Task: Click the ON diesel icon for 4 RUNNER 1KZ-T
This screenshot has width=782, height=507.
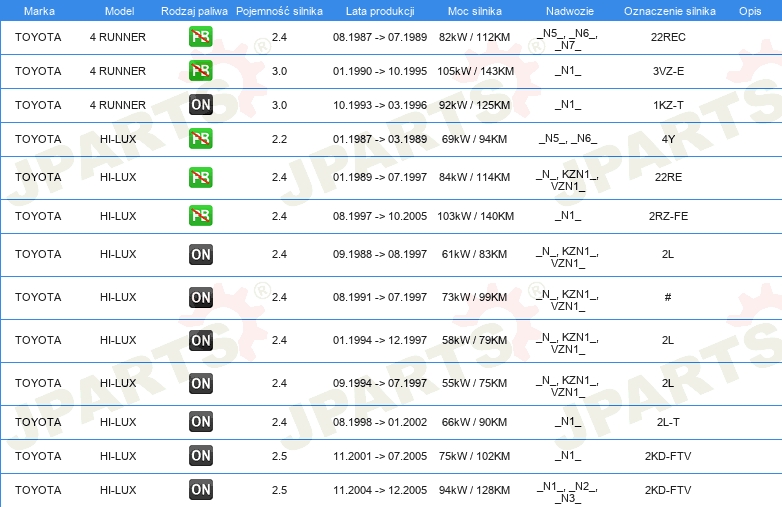Action: click(200, 105)
